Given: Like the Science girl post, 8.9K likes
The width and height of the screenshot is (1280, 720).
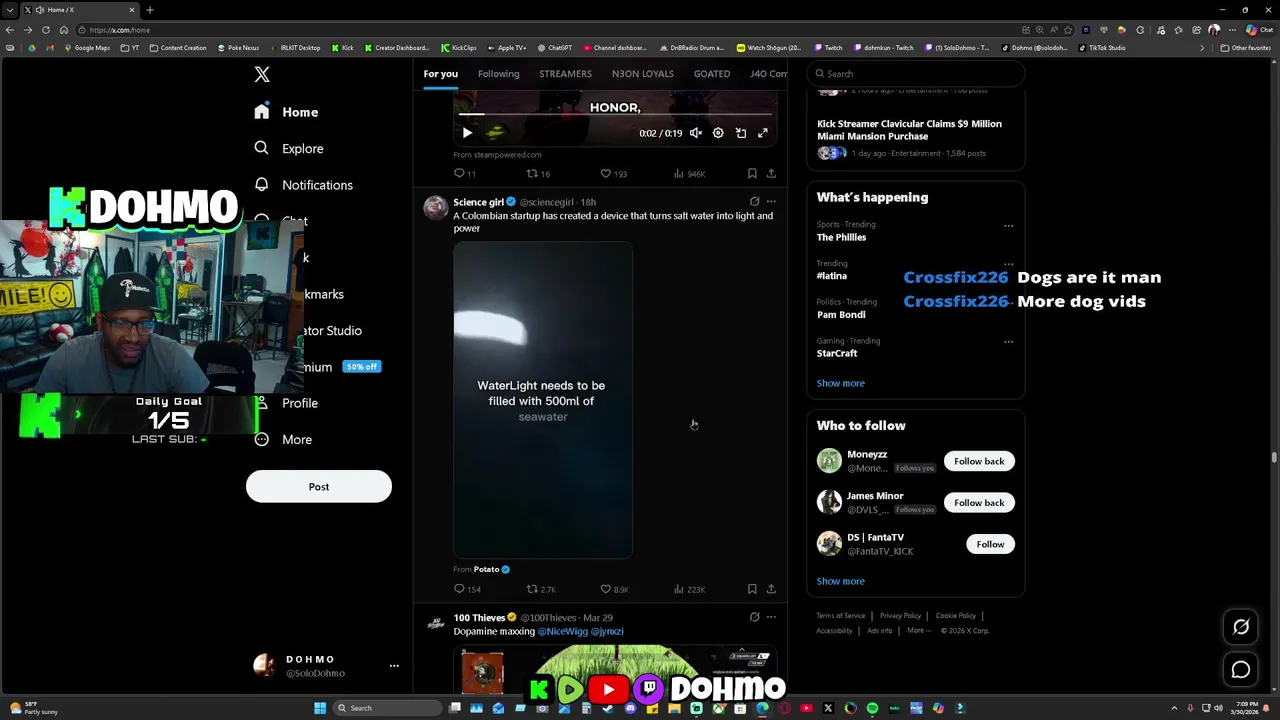Looking at the screenshot, I should (614, 589).
